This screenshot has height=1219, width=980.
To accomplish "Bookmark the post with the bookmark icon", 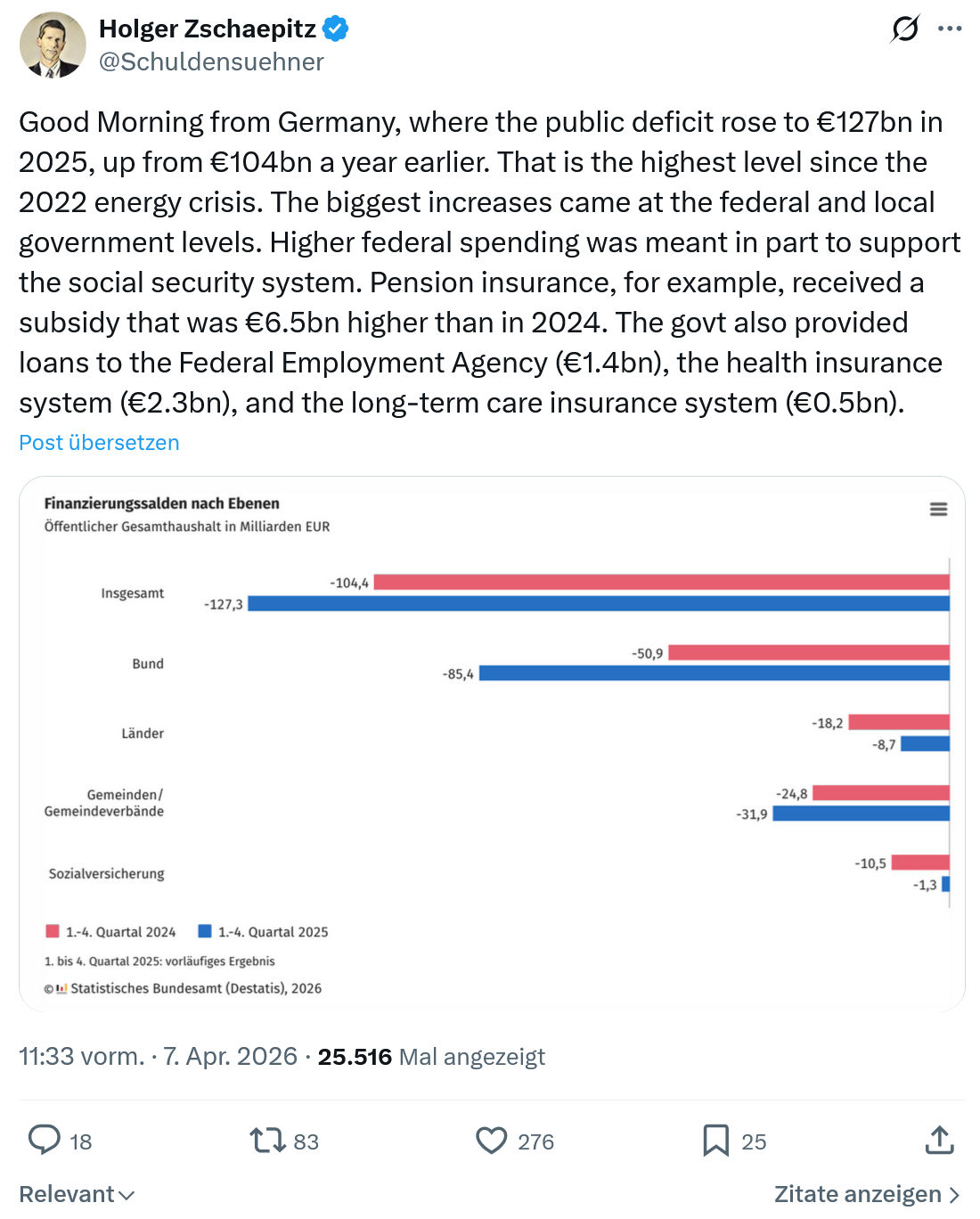I will point(715,1140).
